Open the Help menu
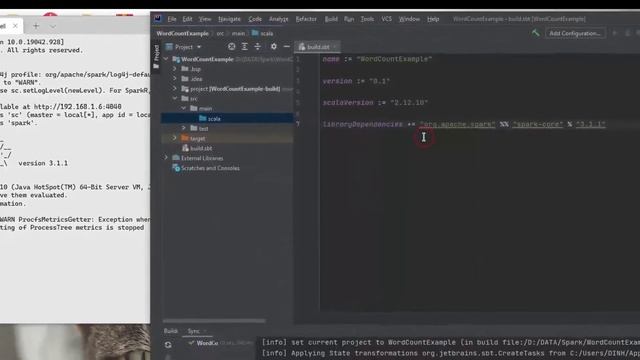 click(433, 19)
